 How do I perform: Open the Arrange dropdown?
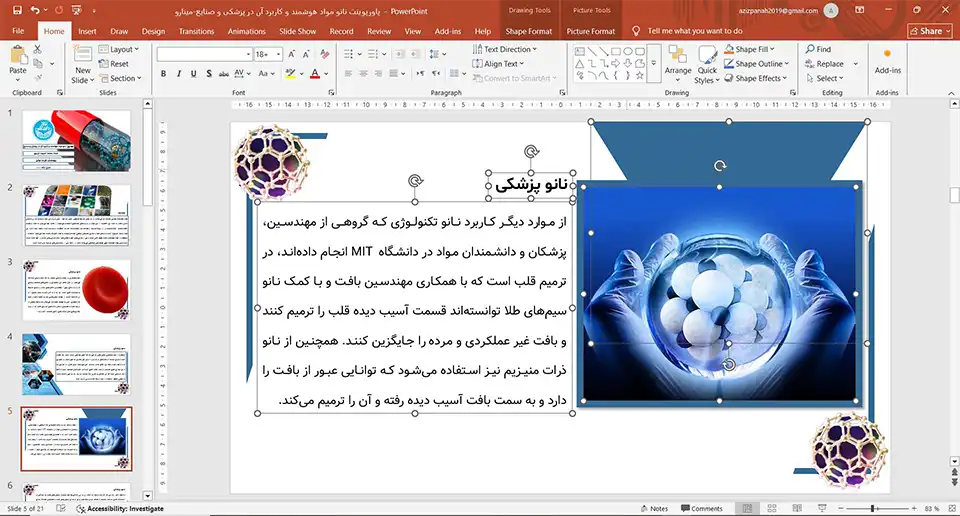[x=678, y=62]
